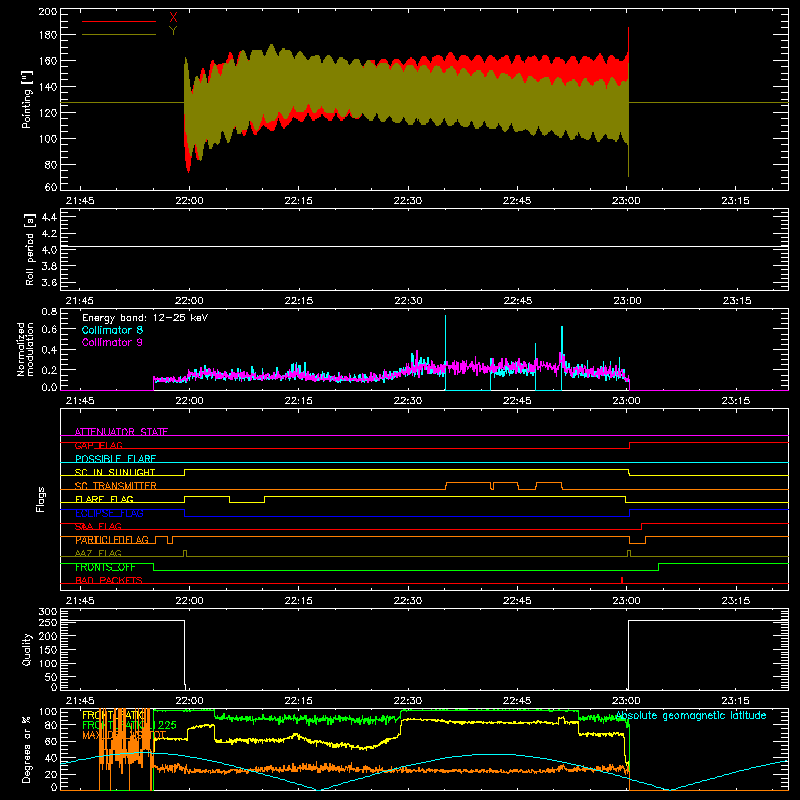This screenshot has height=800, width=800.
Task: Click the Absolute geomagnetic latitude label
Action: coord(691,716)
